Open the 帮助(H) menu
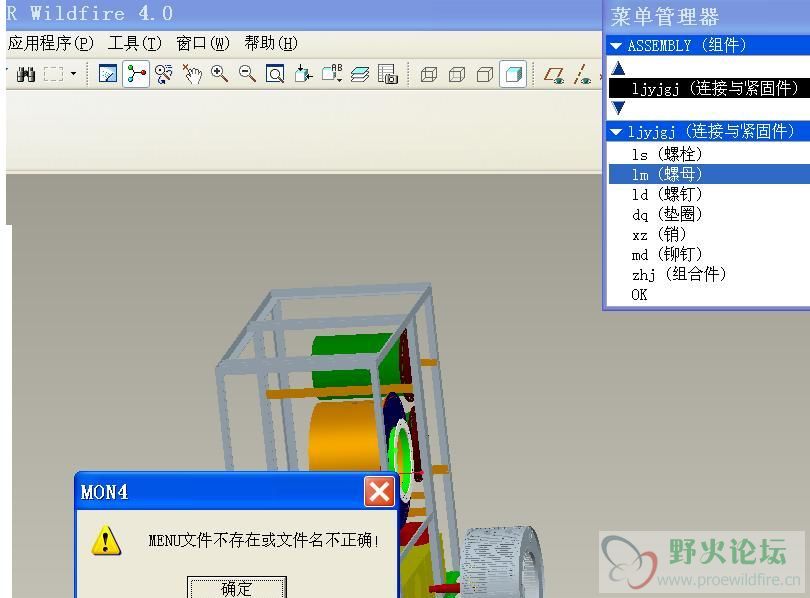The height and width of the screenshot is (598, 810). click(x=271, y=43)
